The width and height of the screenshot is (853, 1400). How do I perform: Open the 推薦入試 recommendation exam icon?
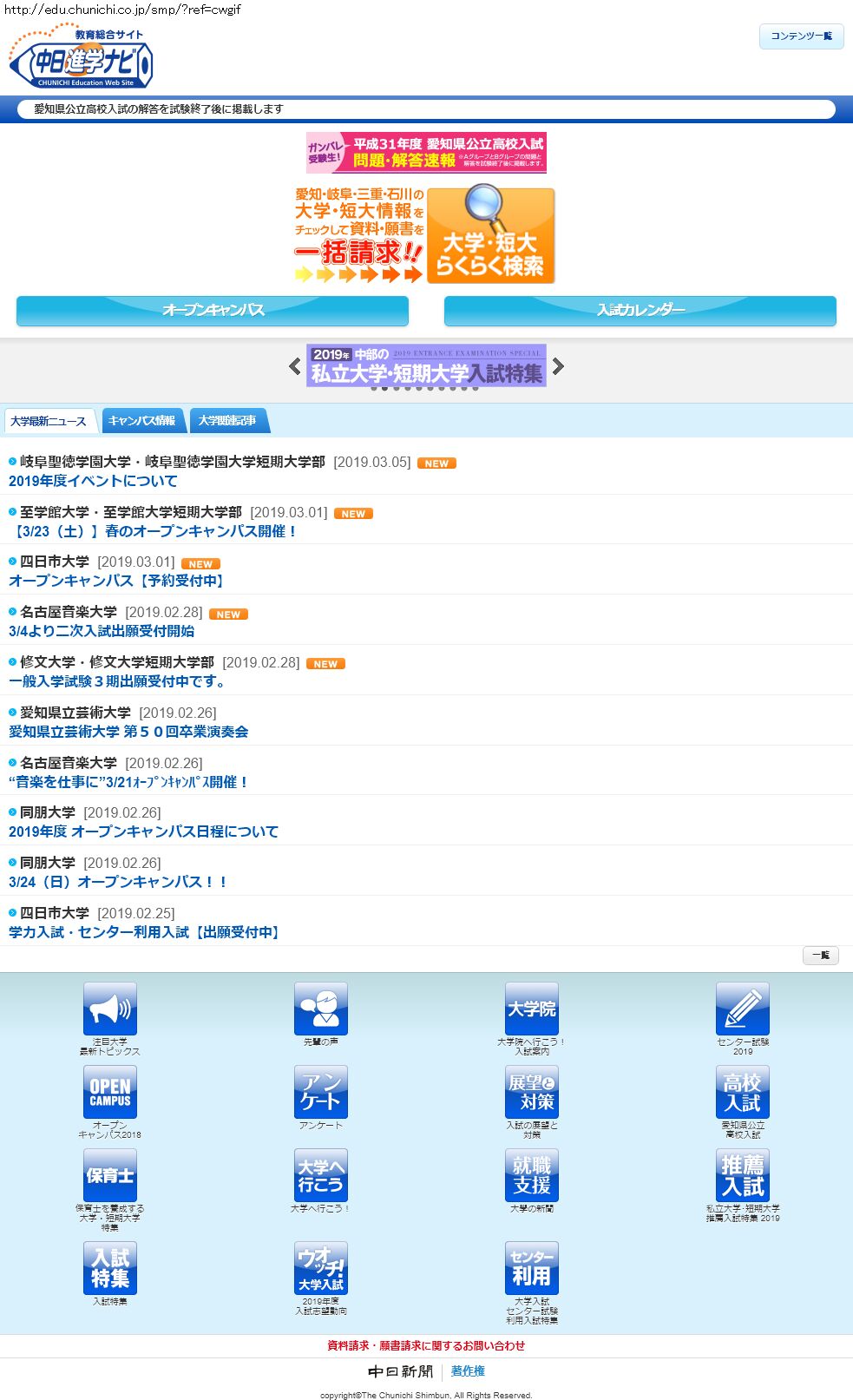pos(743,1175)
